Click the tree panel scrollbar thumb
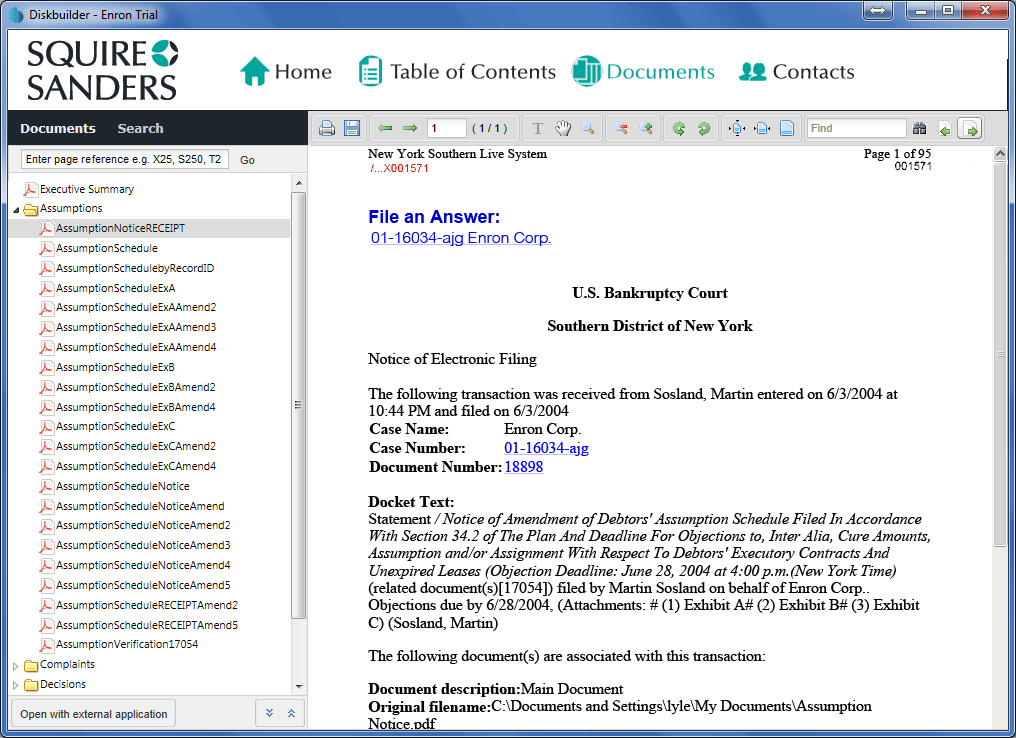The height and width of the screenshot is (738, 1016). pos(299,405)
